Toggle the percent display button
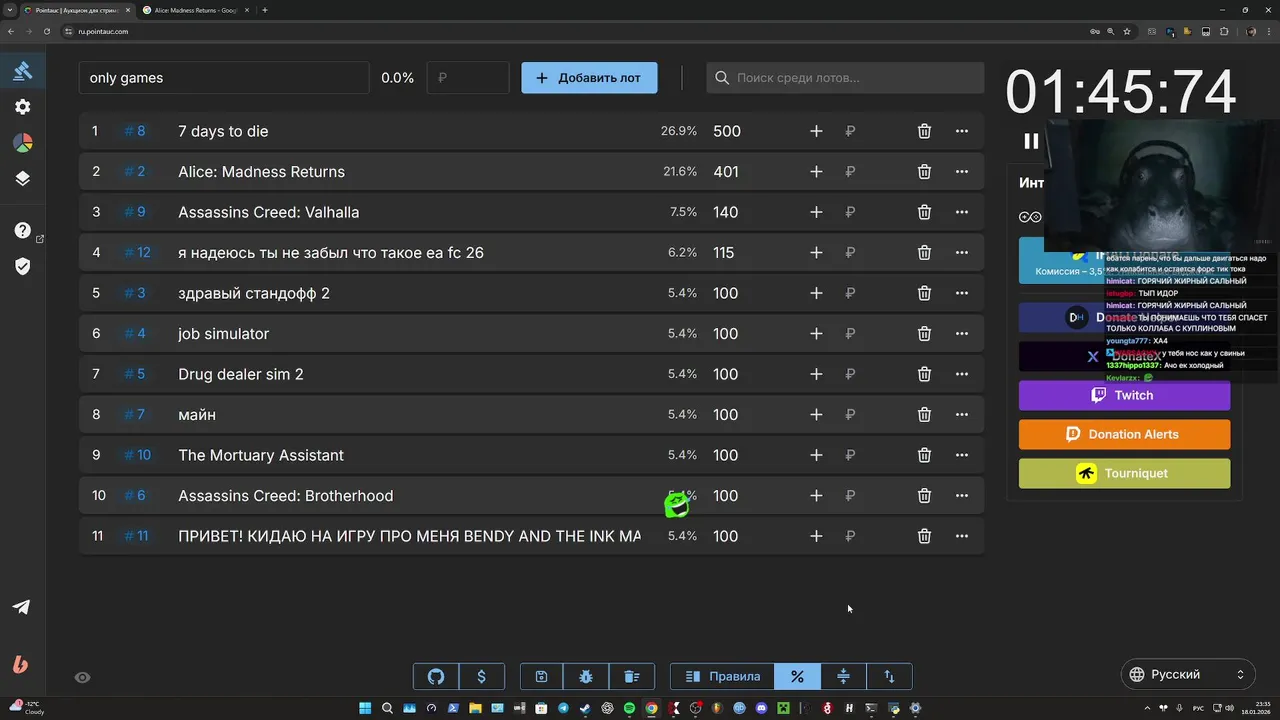This screenshot has width=1280, height=720. pos(797,676)
